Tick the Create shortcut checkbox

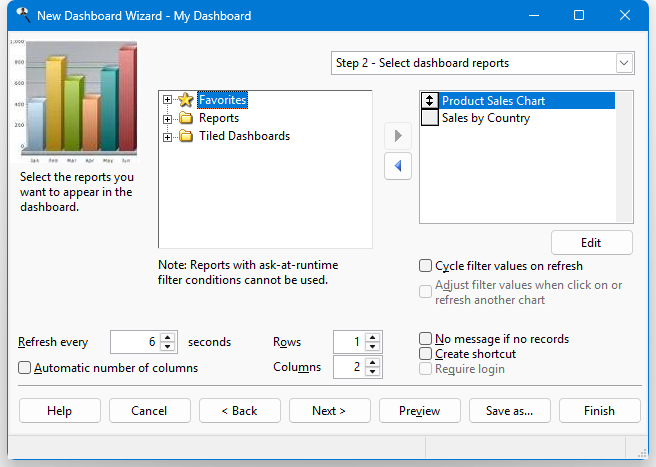(426, 354)
